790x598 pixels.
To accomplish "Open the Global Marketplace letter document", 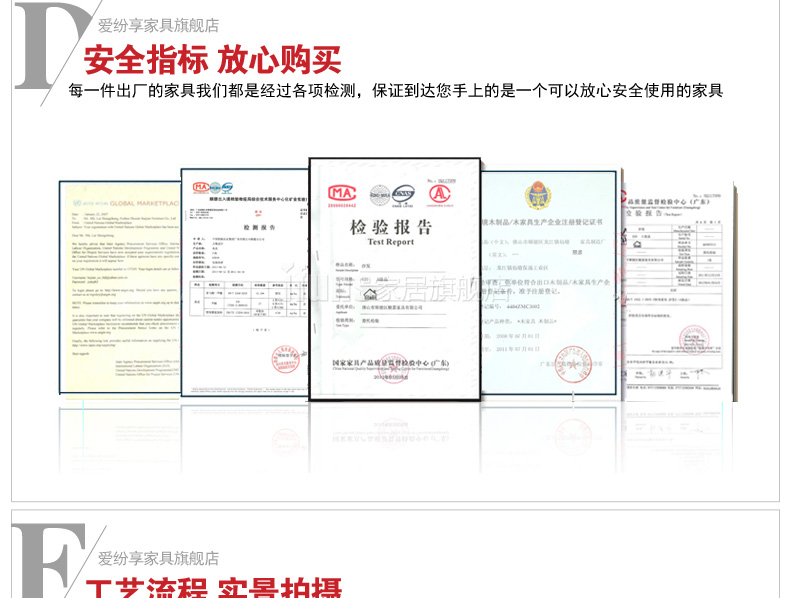I will [x=120, y=287].
